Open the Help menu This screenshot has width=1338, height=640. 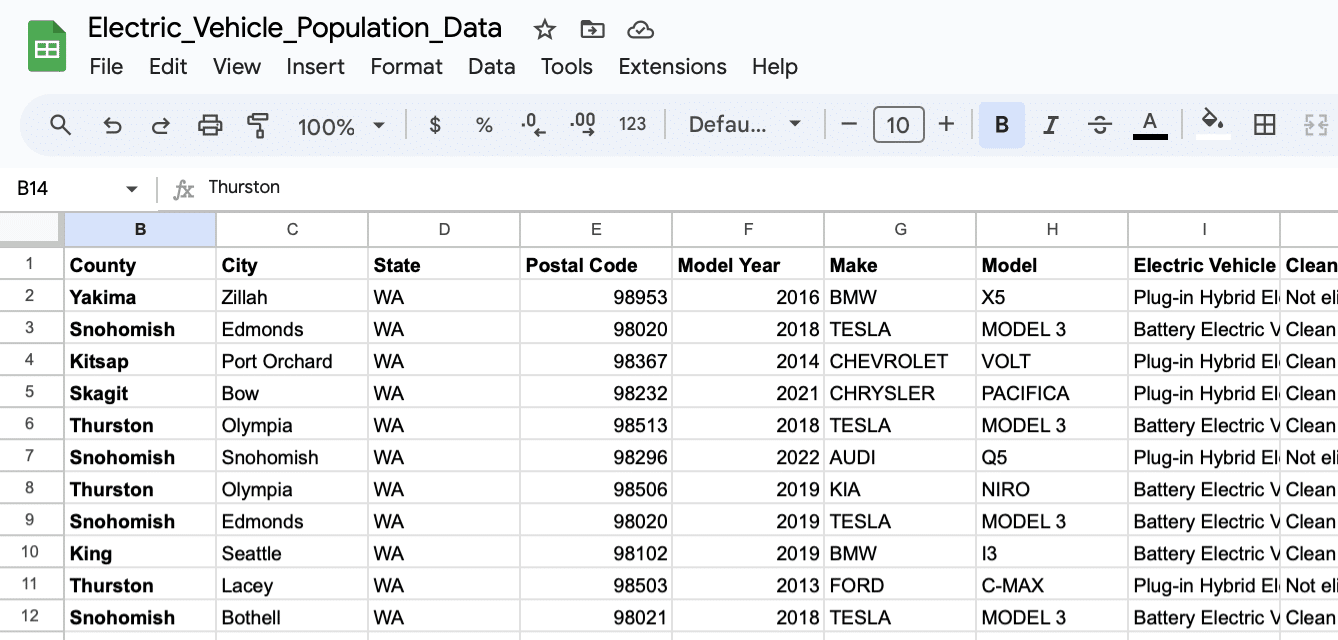click(775, 67)
